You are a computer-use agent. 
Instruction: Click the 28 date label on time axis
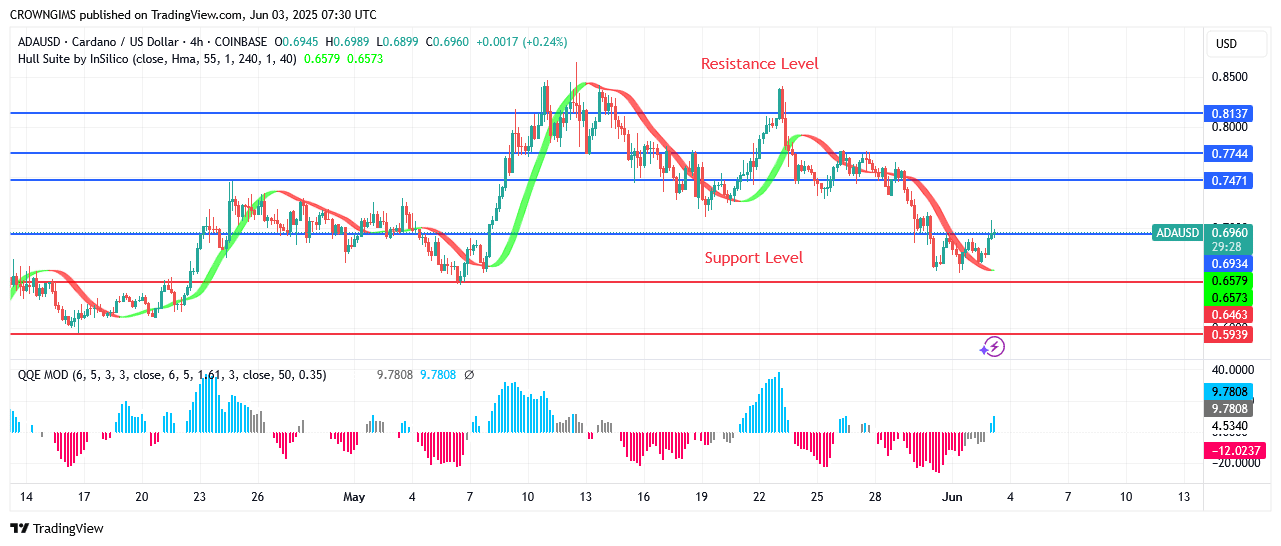coord(875,497)
